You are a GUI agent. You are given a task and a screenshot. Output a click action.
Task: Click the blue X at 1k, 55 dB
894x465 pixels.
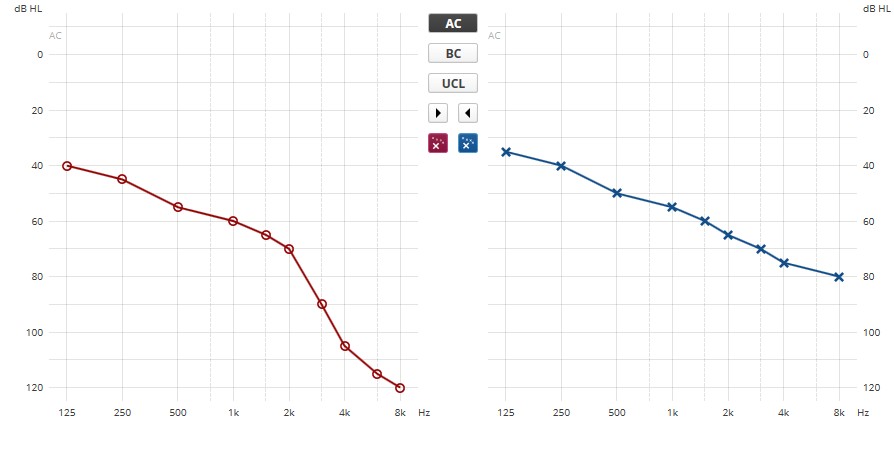[x=672, y=207]
